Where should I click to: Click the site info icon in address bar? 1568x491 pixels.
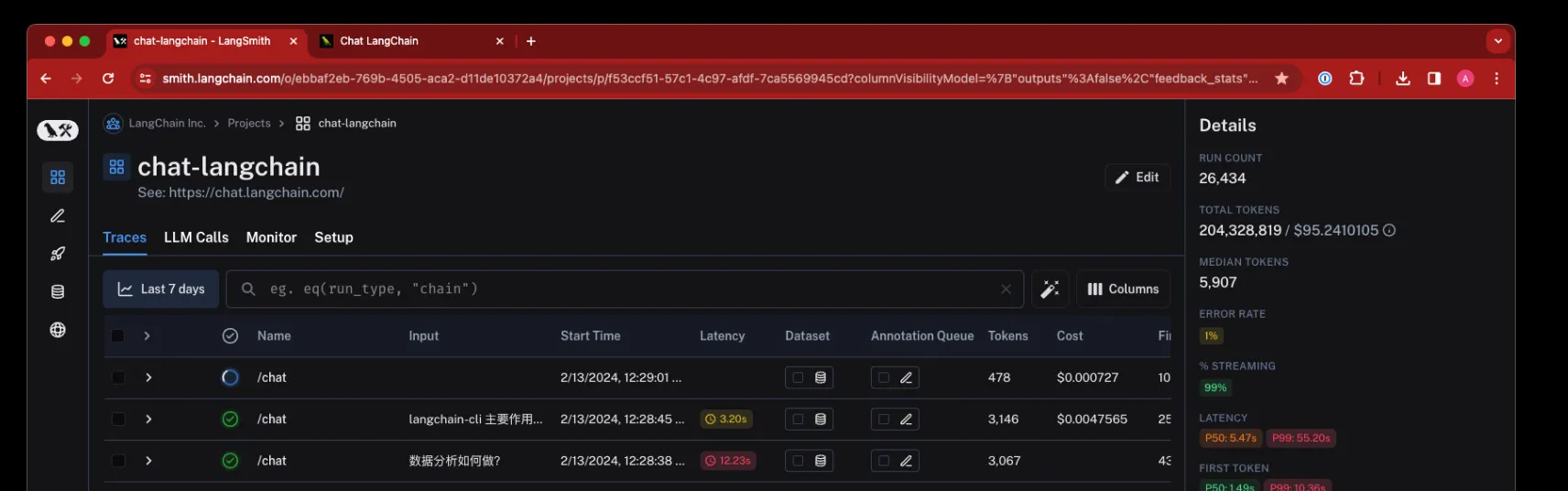[145, 79]
